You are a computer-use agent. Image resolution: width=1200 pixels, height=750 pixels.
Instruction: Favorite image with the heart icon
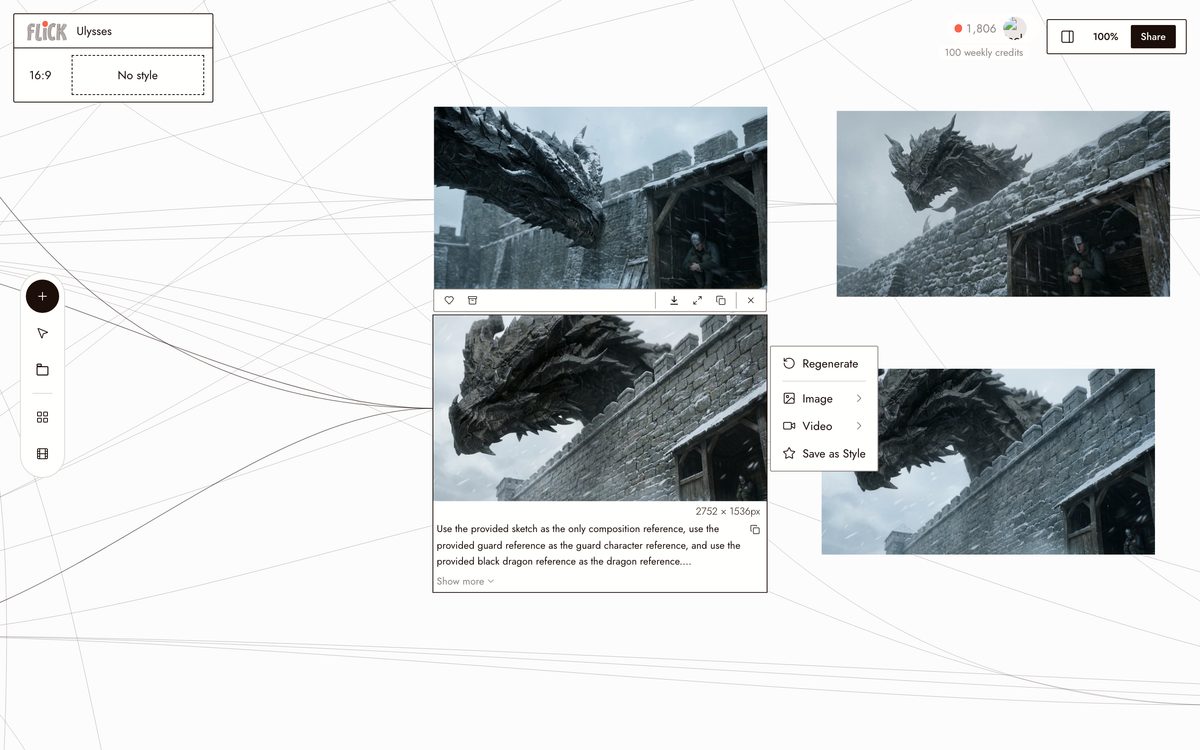(x=449, y=300)
